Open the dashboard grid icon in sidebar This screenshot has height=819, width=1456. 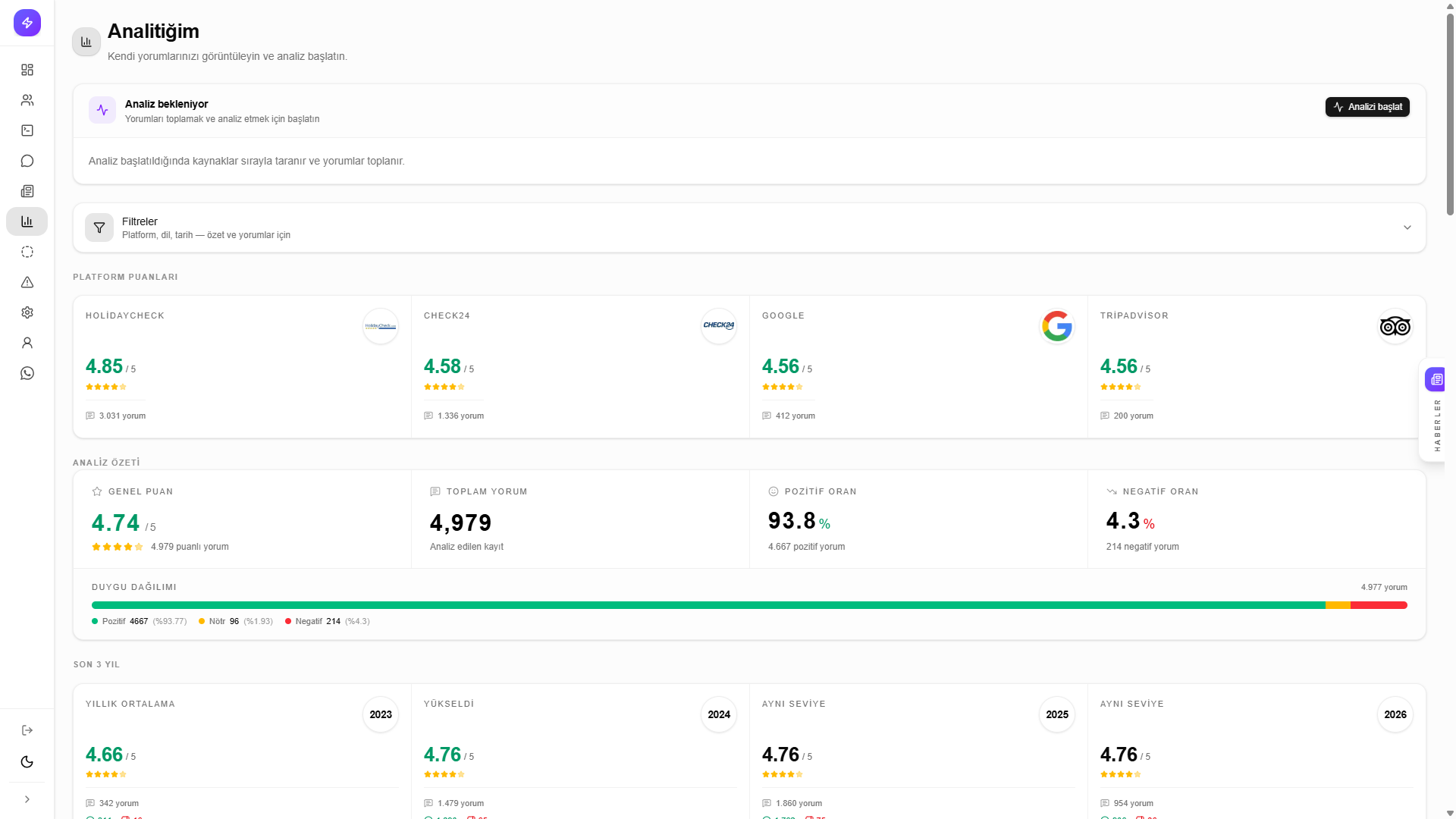27,70
